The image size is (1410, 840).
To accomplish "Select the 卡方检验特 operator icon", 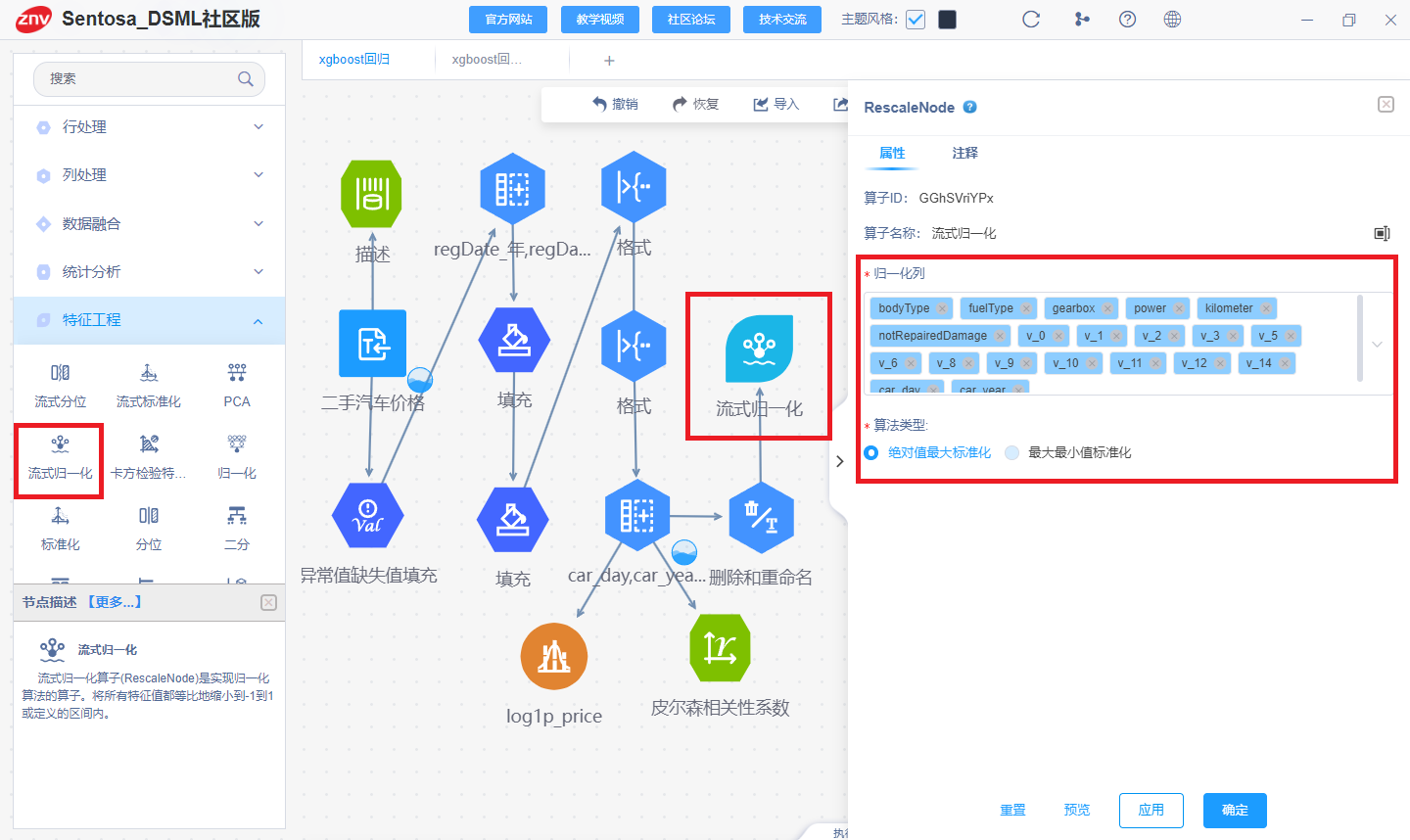I will 148,444.
